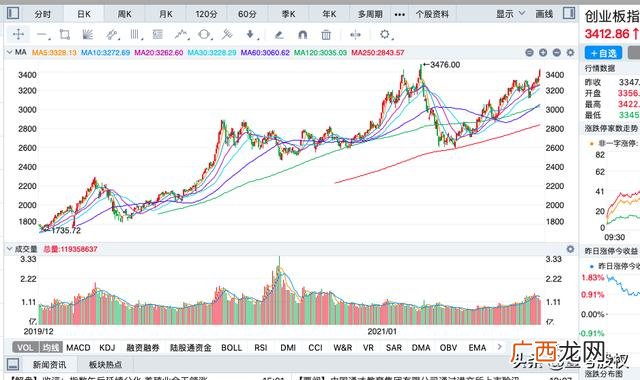Select the OBV indicator
Image resolution: width=640 pixels, height=380 pixels.
coord(448,347)
